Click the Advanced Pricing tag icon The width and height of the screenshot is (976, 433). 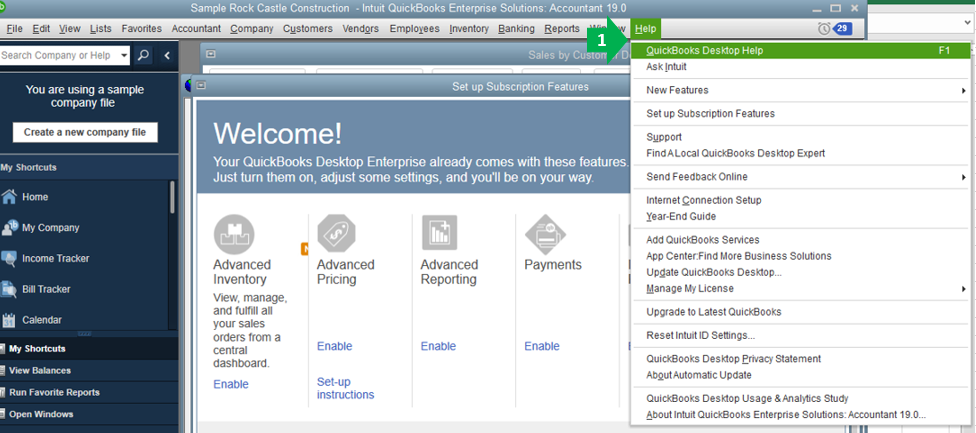pyautogui.click(x=337, y=233)
